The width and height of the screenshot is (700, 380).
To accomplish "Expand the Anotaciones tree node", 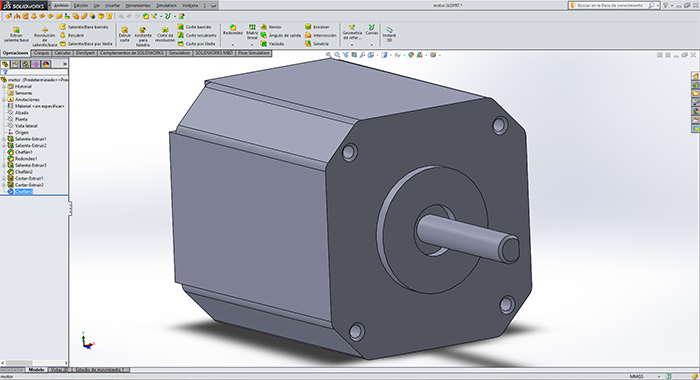I will click(x=4, y=100).
